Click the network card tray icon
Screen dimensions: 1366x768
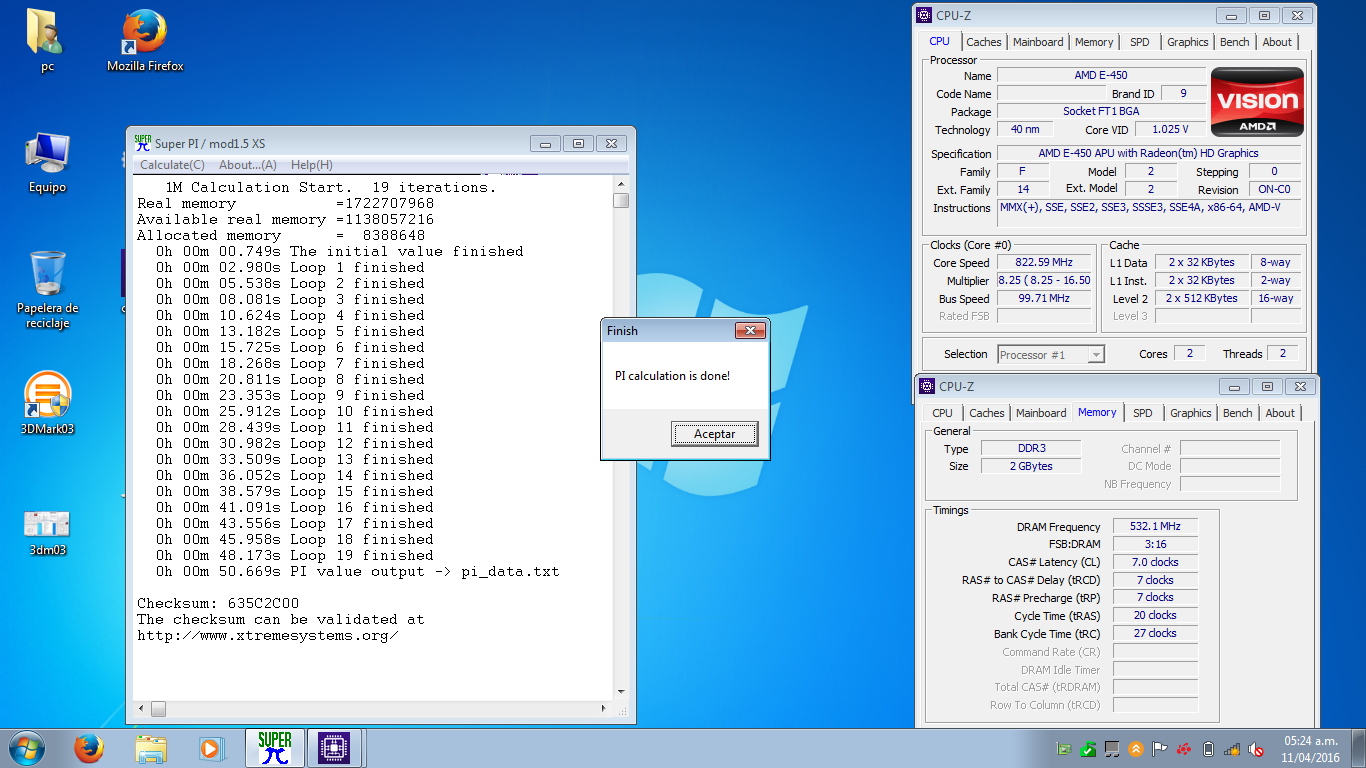click(x=1064, y=749)
